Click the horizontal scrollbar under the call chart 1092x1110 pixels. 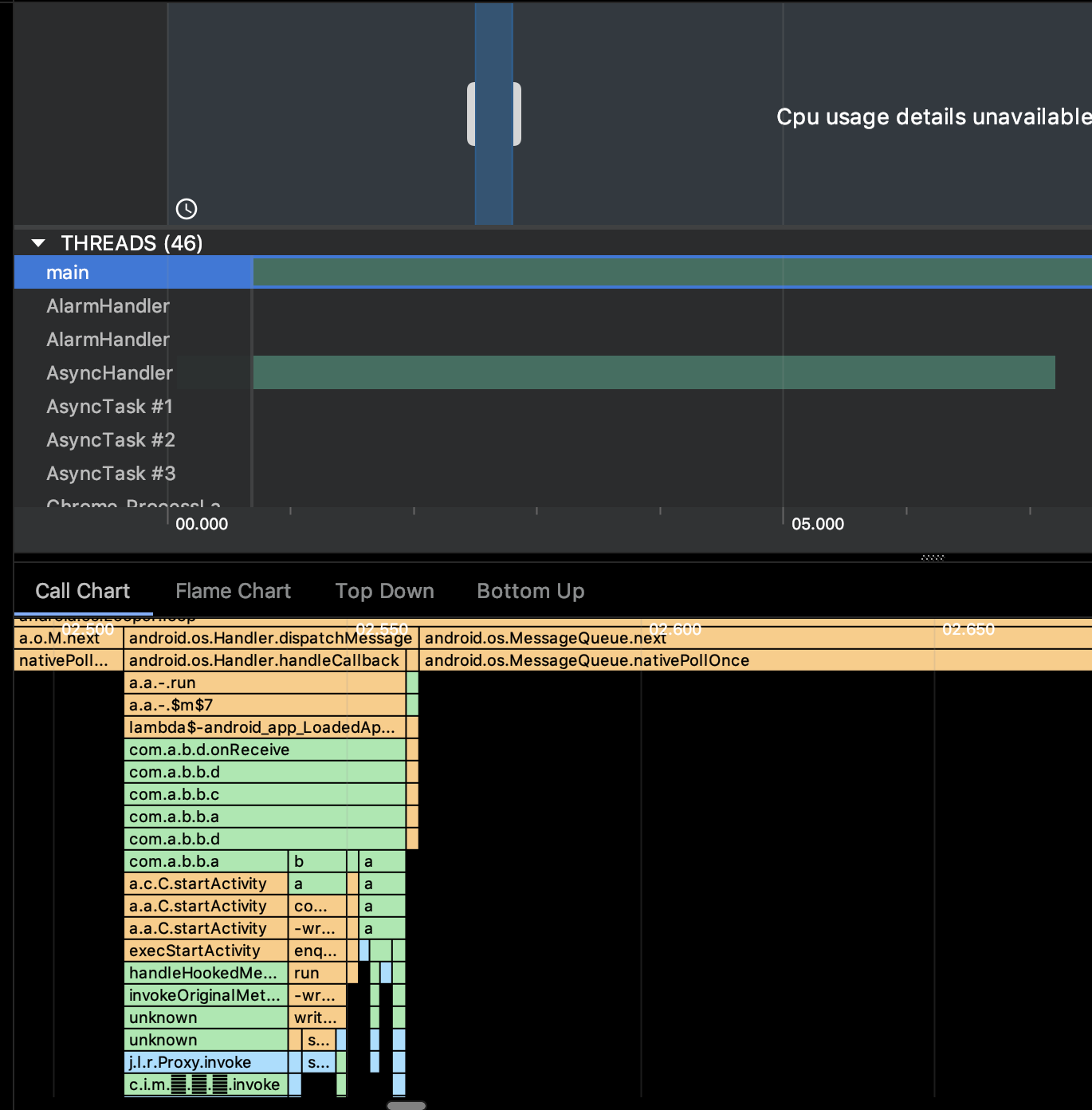click(407, 1105)
